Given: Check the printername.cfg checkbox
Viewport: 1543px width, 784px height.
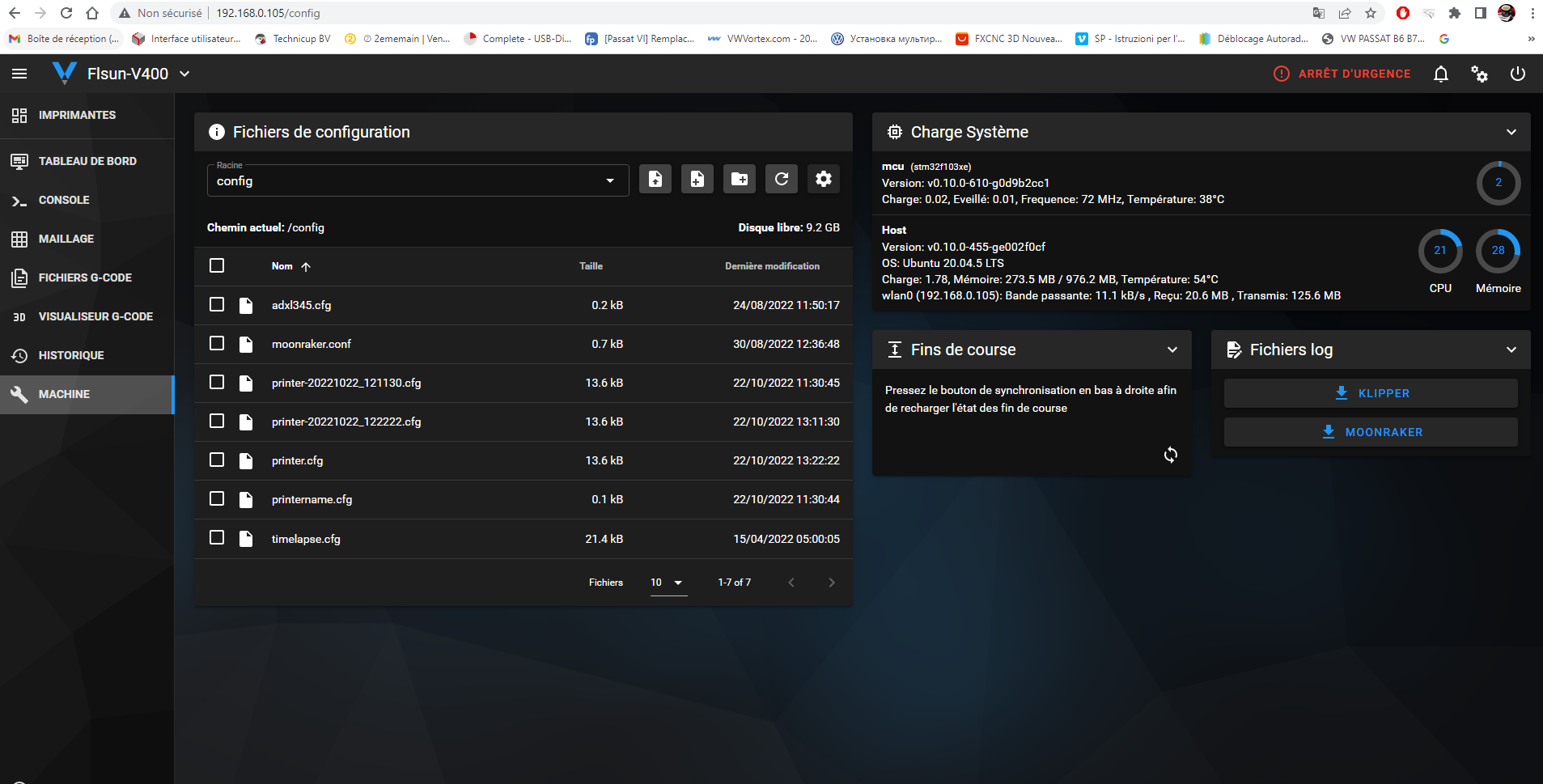Looking at the screenshot, I should tap(217, 498).
